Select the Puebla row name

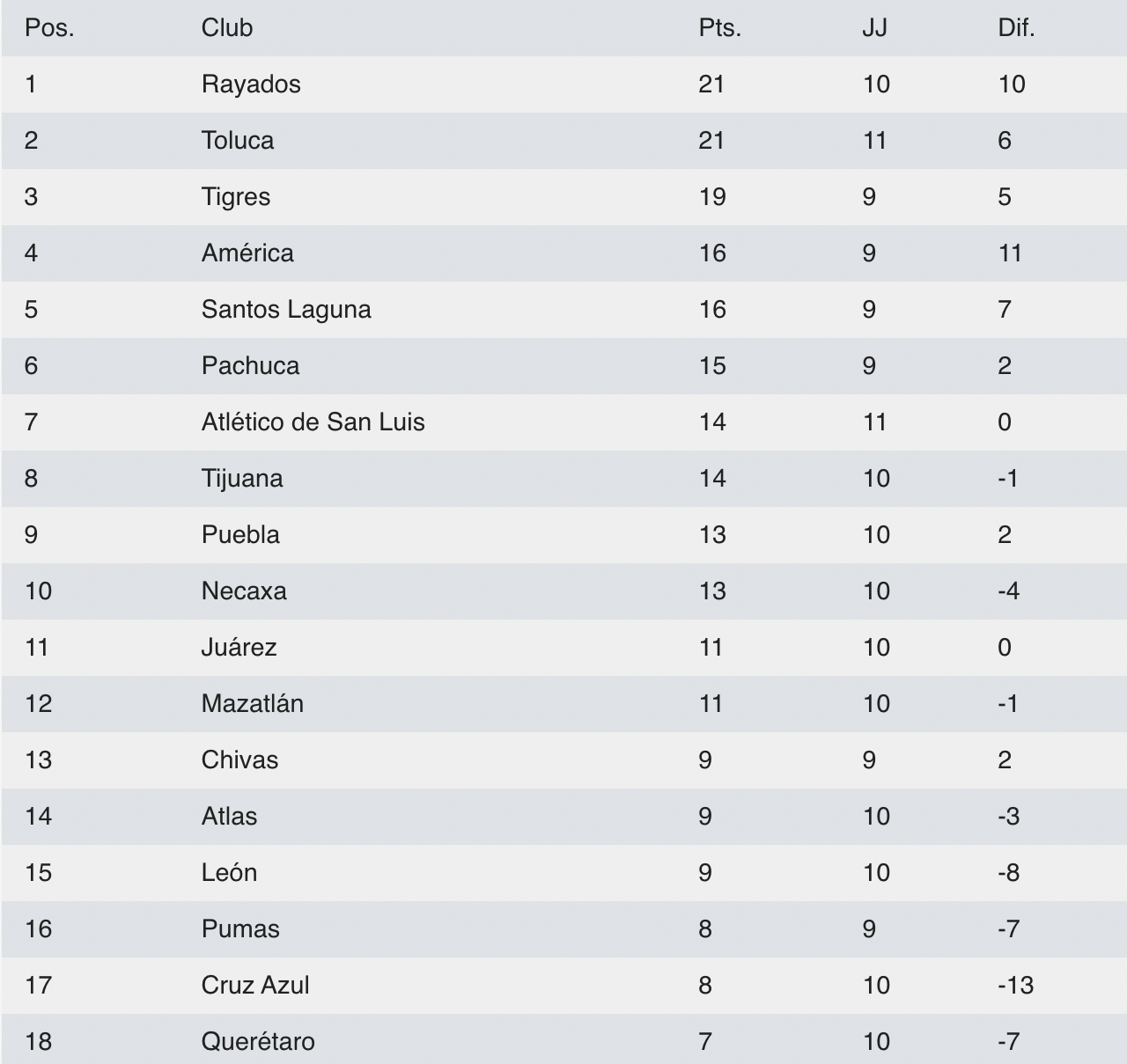(x=240, y=535)
